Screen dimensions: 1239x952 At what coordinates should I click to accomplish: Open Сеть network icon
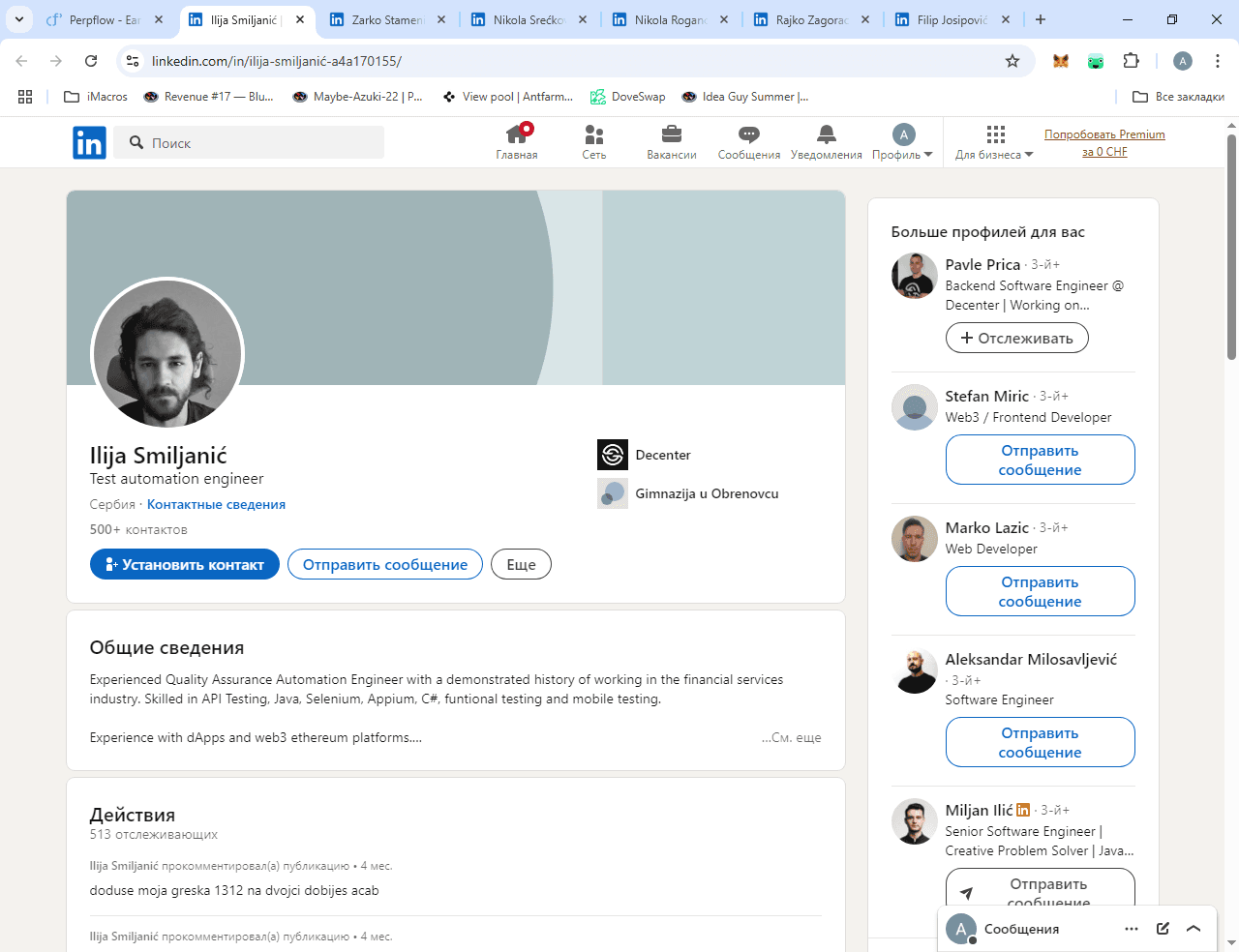click(x=594, y=142)
